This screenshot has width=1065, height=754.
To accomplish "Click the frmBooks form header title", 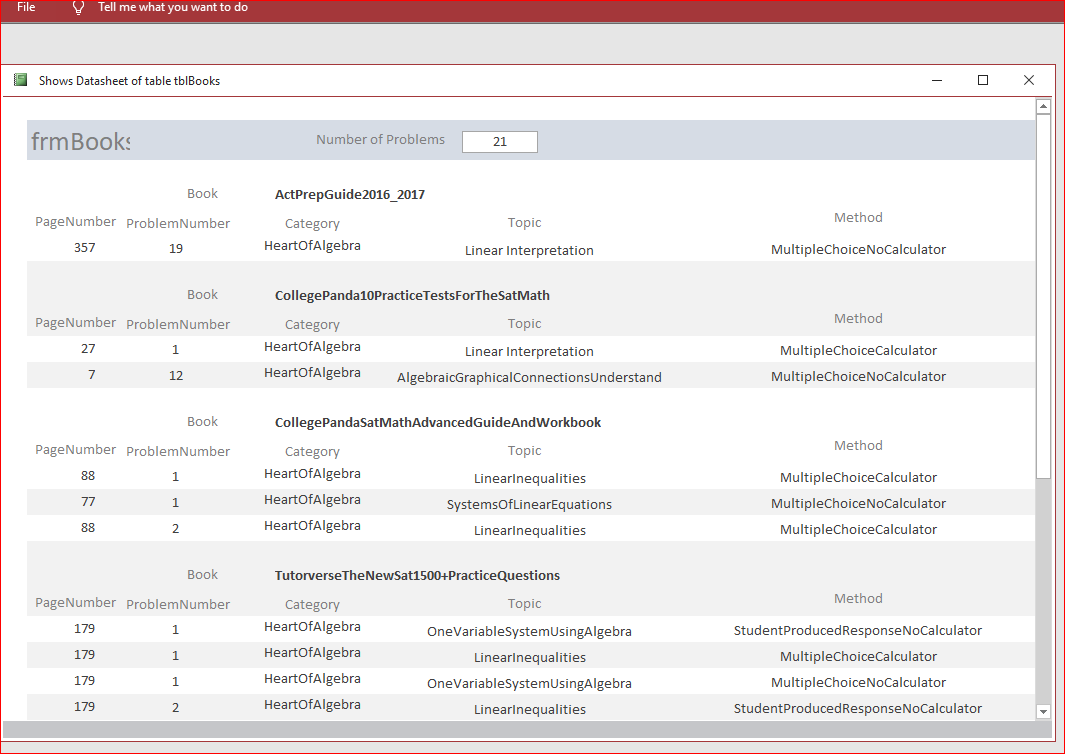I will coord(80,141).
